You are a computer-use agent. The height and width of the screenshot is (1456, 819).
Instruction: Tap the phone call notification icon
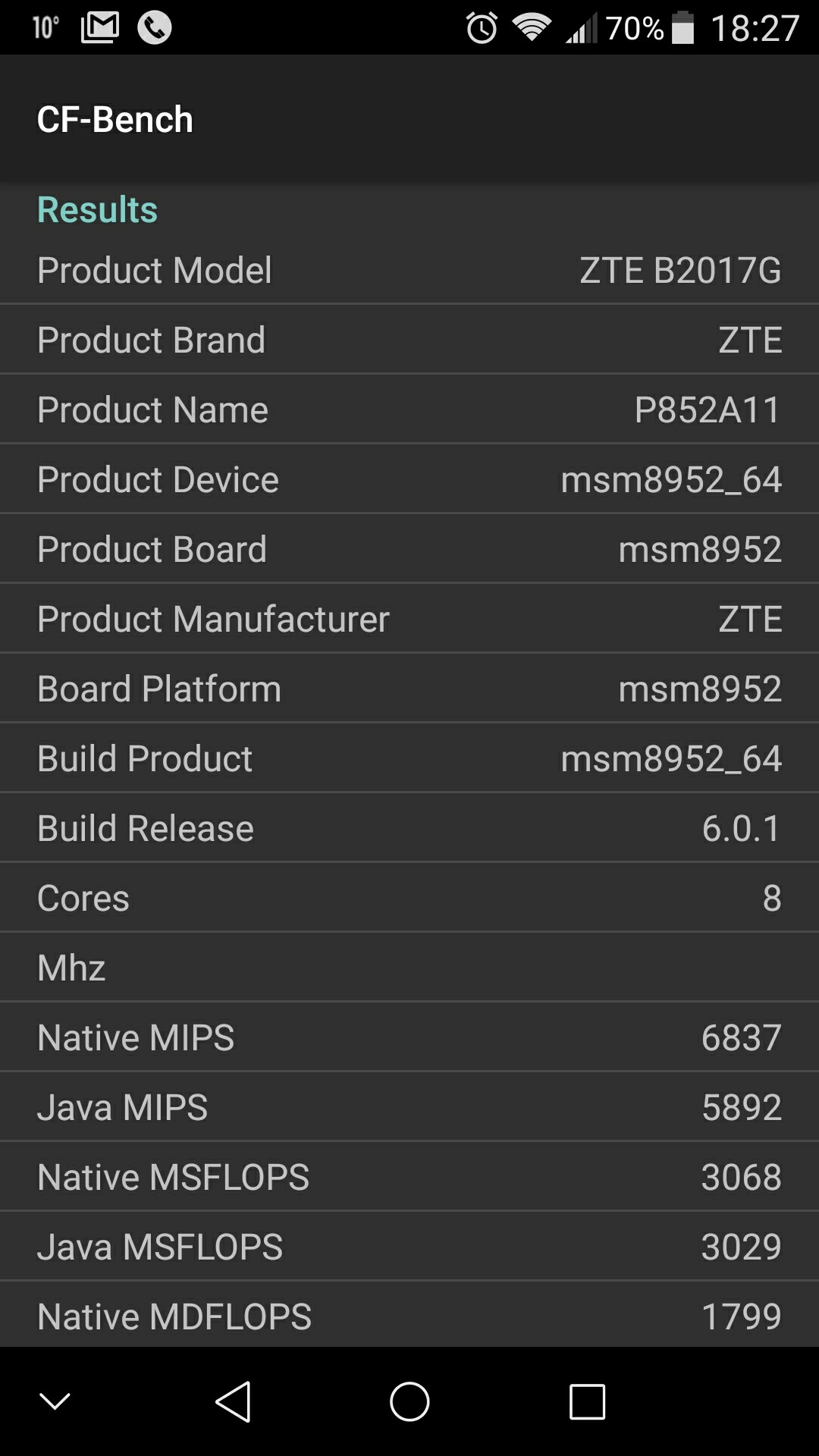pos(155,28)
